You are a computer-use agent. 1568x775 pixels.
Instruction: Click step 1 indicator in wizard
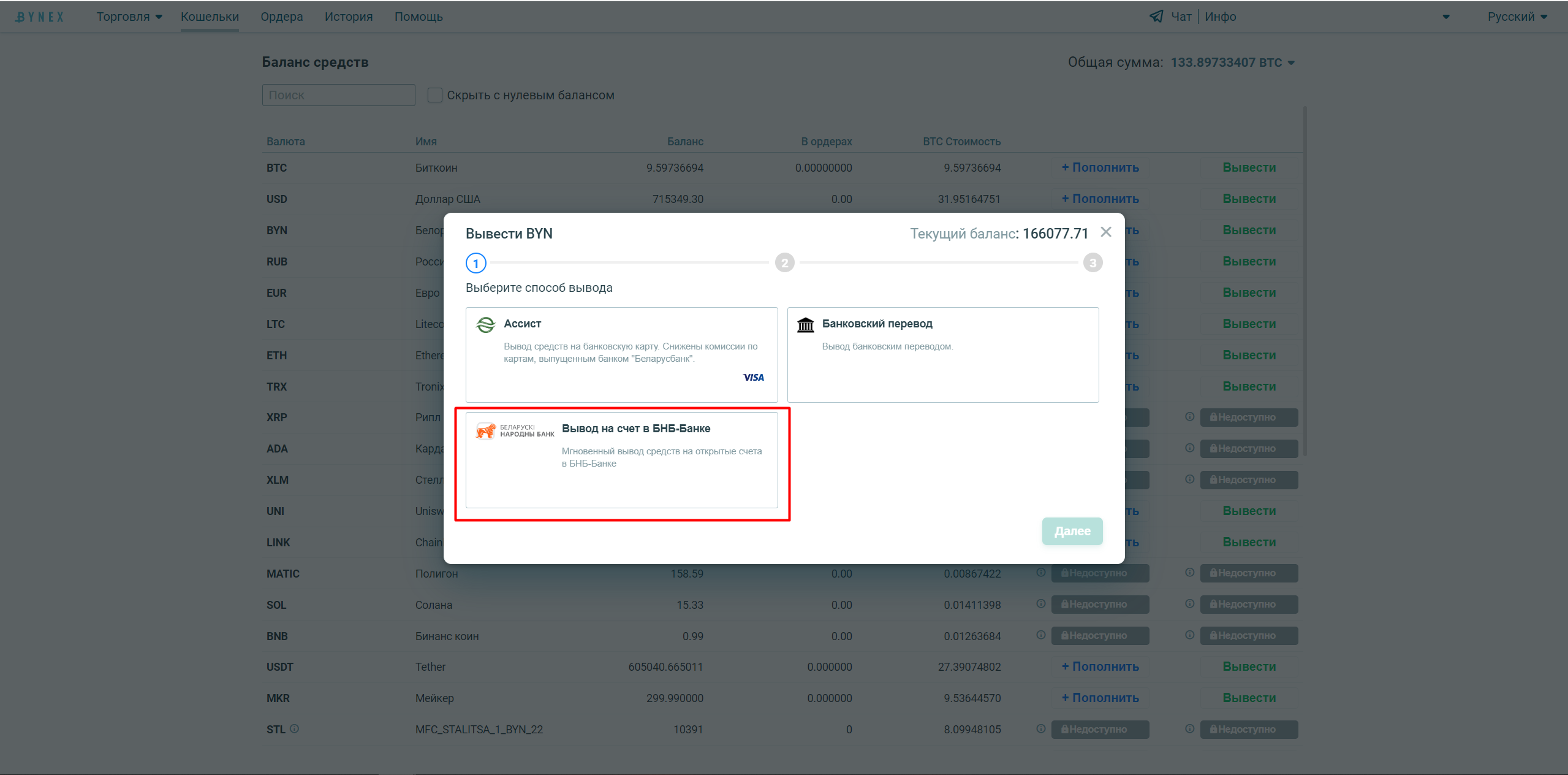click(475, 263)
